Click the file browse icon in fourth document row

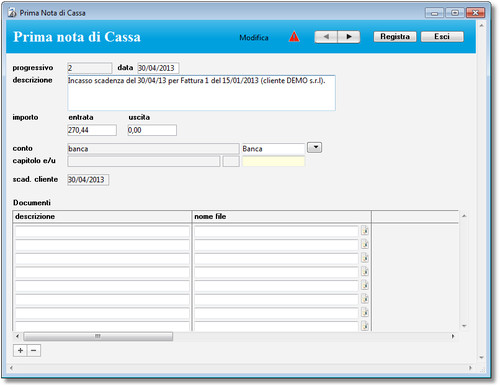coord(365,271)
